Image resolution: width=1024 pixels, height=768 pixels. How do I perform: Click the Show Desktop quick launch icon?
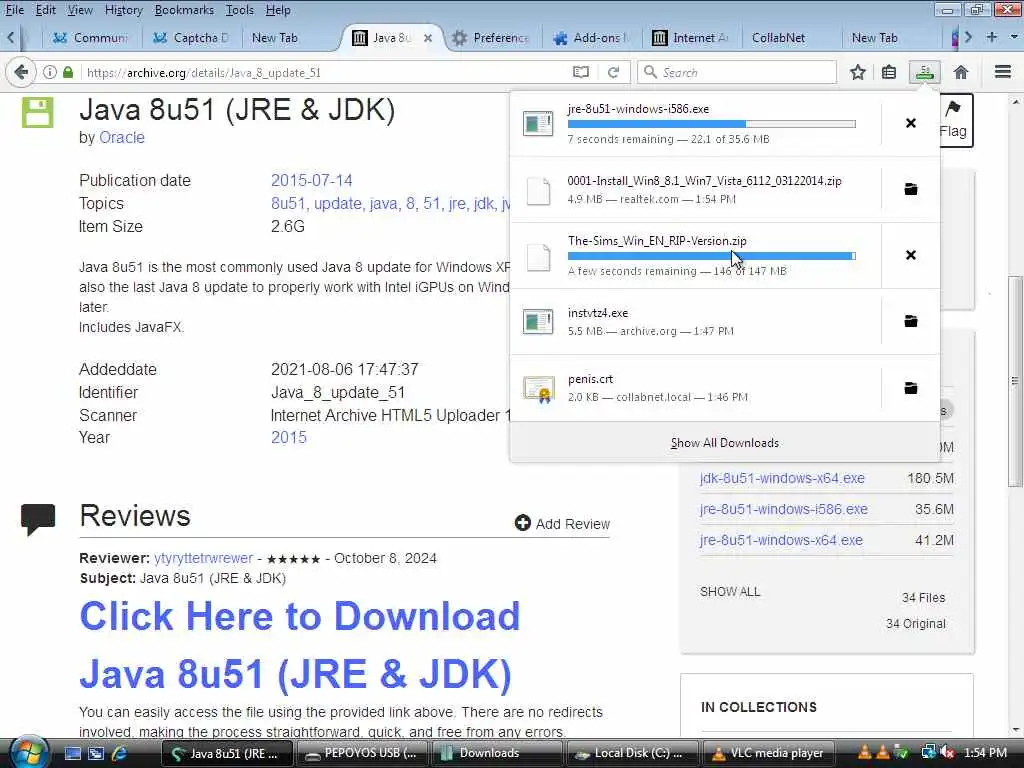[72, 753]
